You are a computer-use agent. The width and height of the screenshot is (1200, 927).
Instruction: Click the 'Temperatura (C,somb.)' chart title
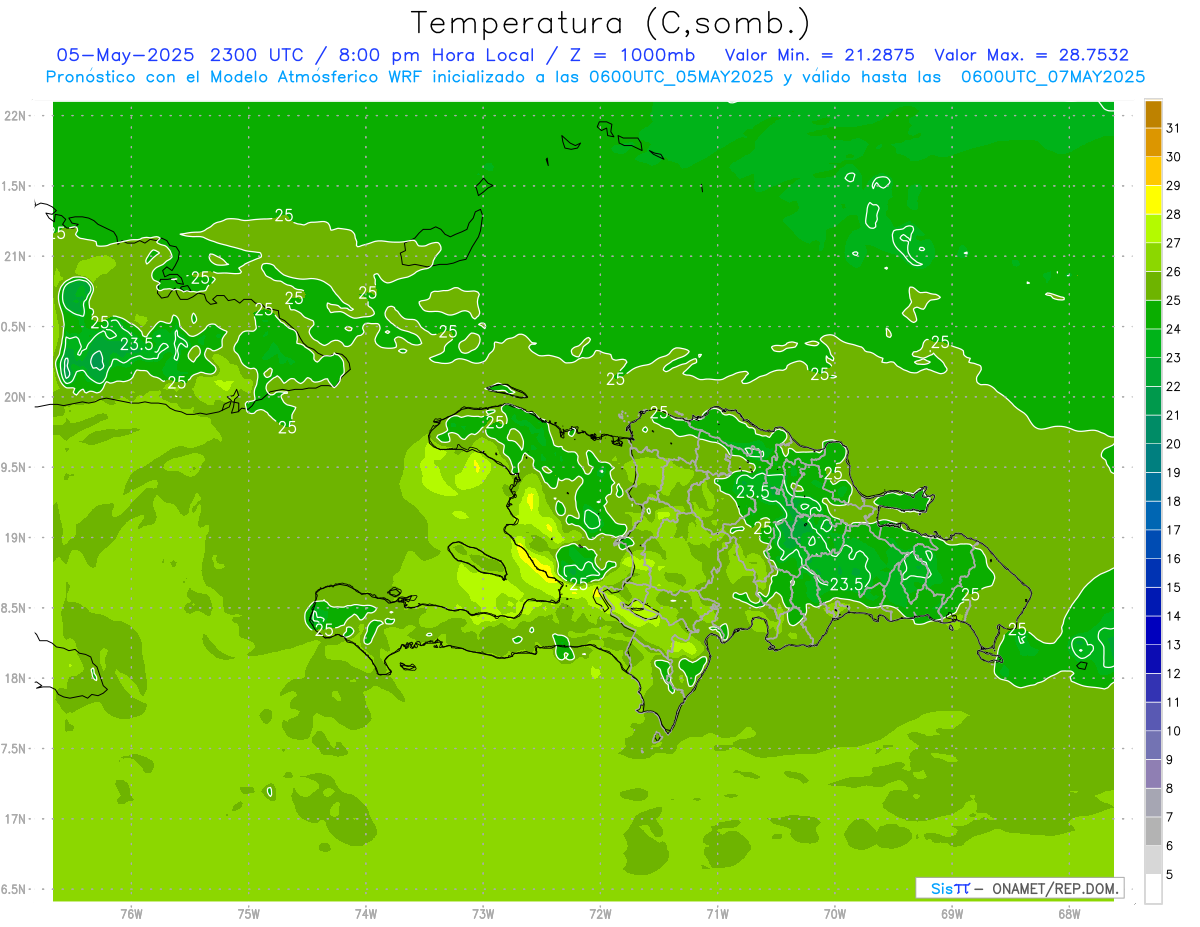point(611,23)
